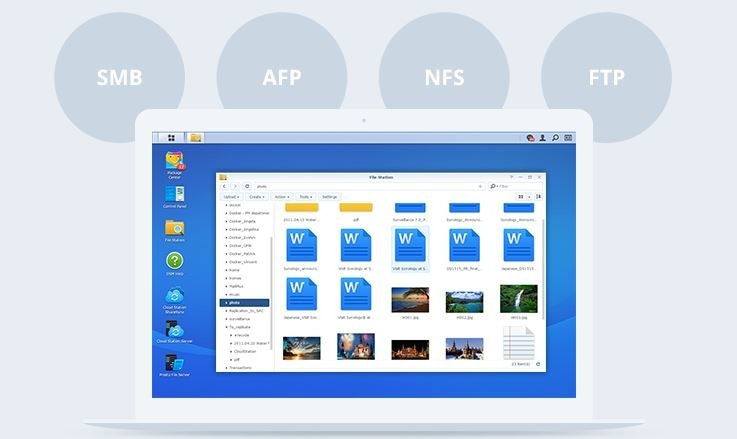This screenshot has height=439, width=737.
Task: Open Cloud Station ShareSync desktop icon
Action: tap(174, 298)
